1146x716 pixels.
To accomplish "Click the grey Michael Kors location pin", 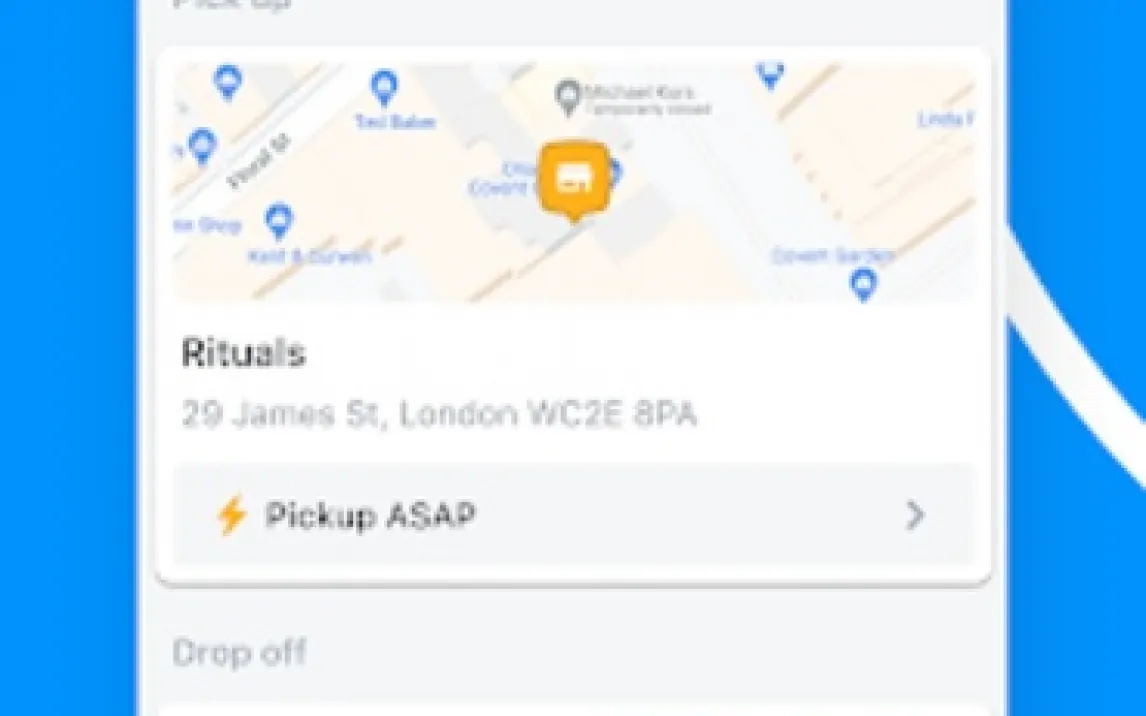I will point(568,98).
